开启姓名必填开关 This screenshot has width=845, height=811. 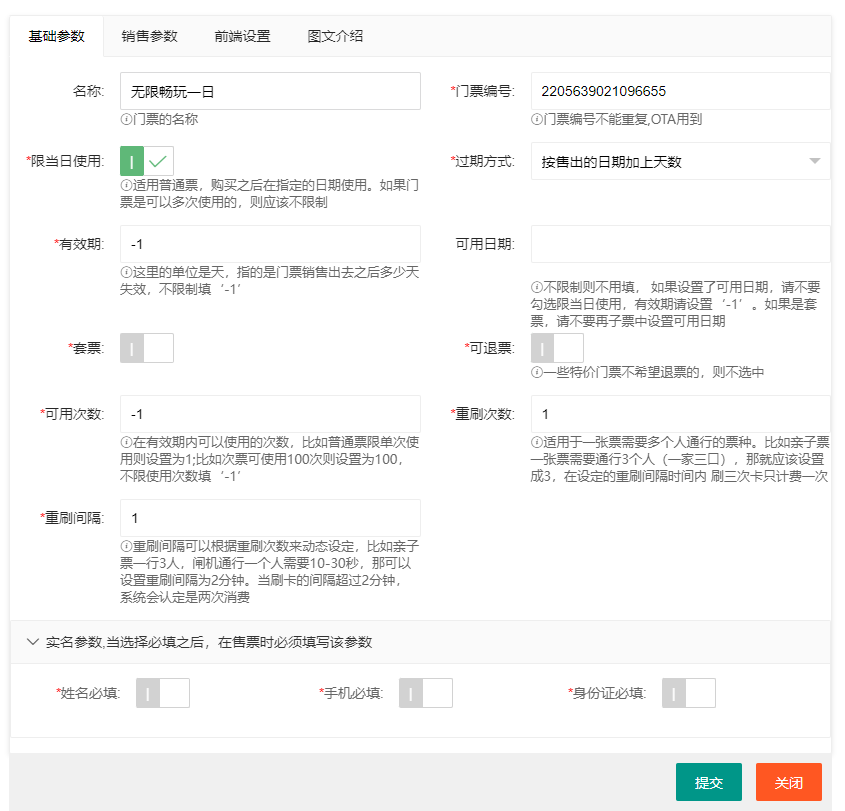click(x=162, y=692)
